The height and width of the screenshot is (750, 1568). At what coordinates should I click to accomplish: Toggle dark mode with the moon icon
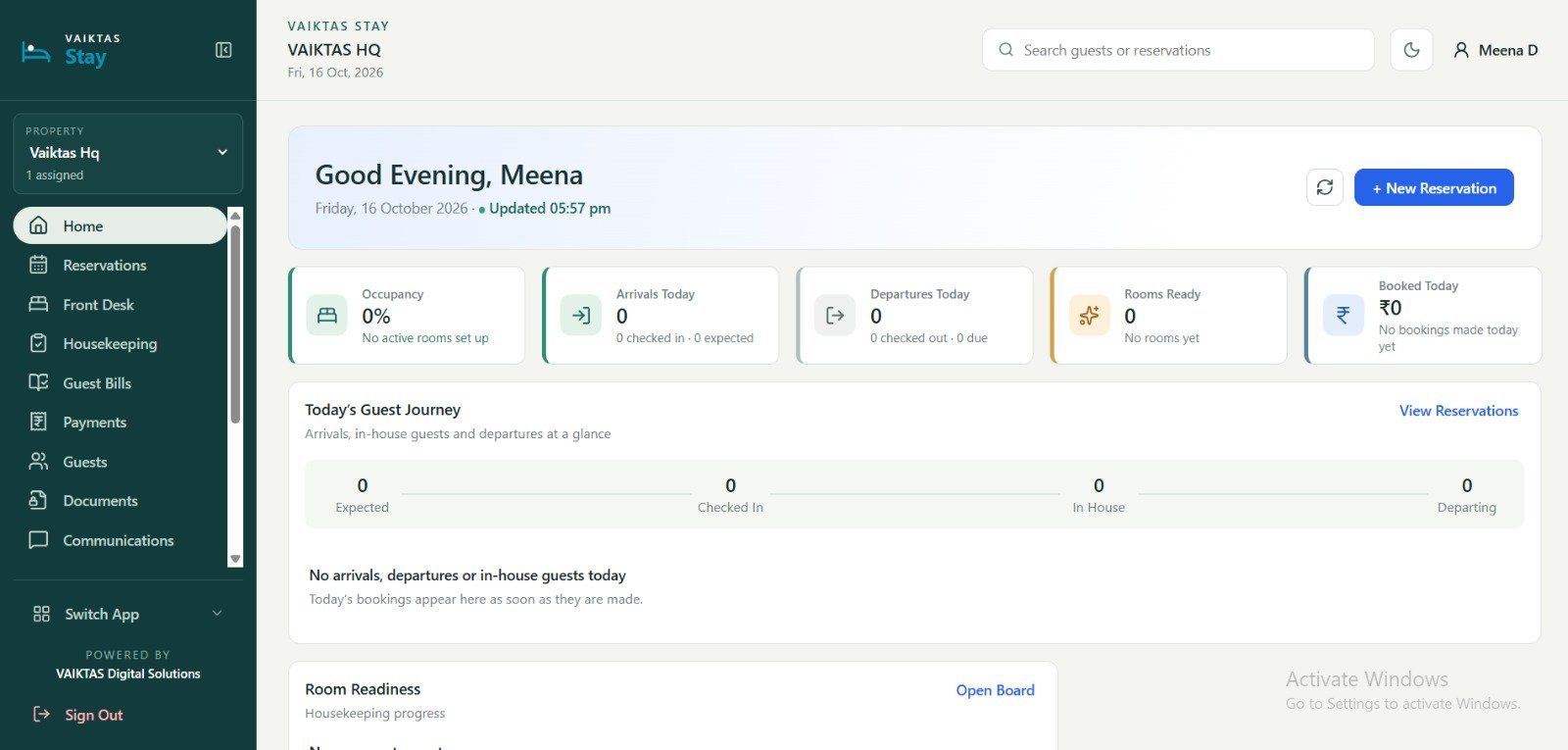click(1411, 50)
